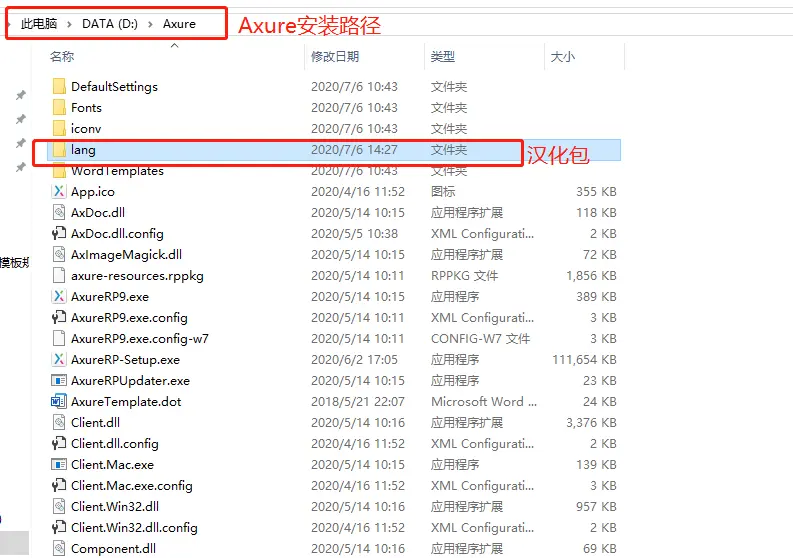Click the RPPKG 文件 type cell
Viewport: 793px width, 558px height.
coord(465,276)
